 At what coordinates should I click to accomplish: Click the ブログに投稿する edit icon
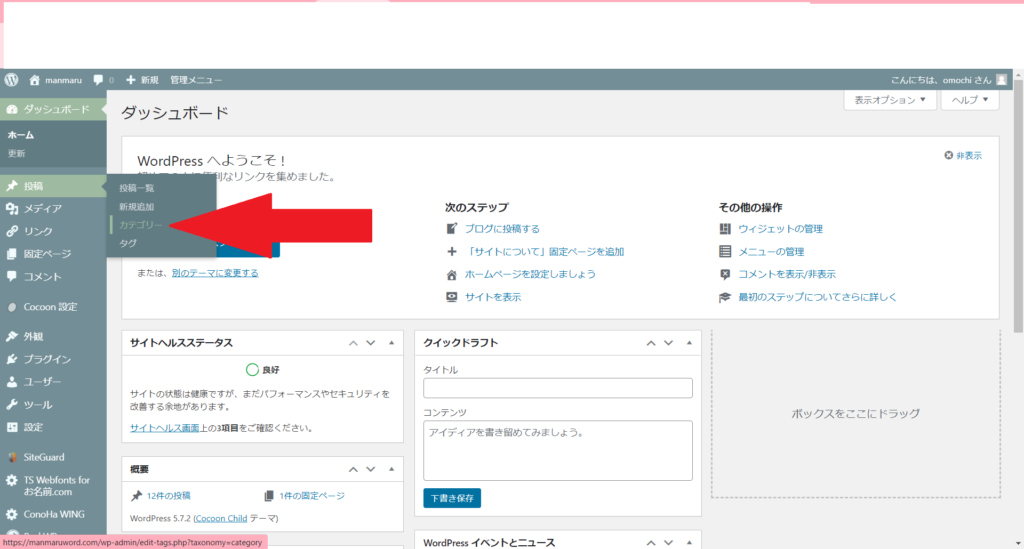pos(451,228)
